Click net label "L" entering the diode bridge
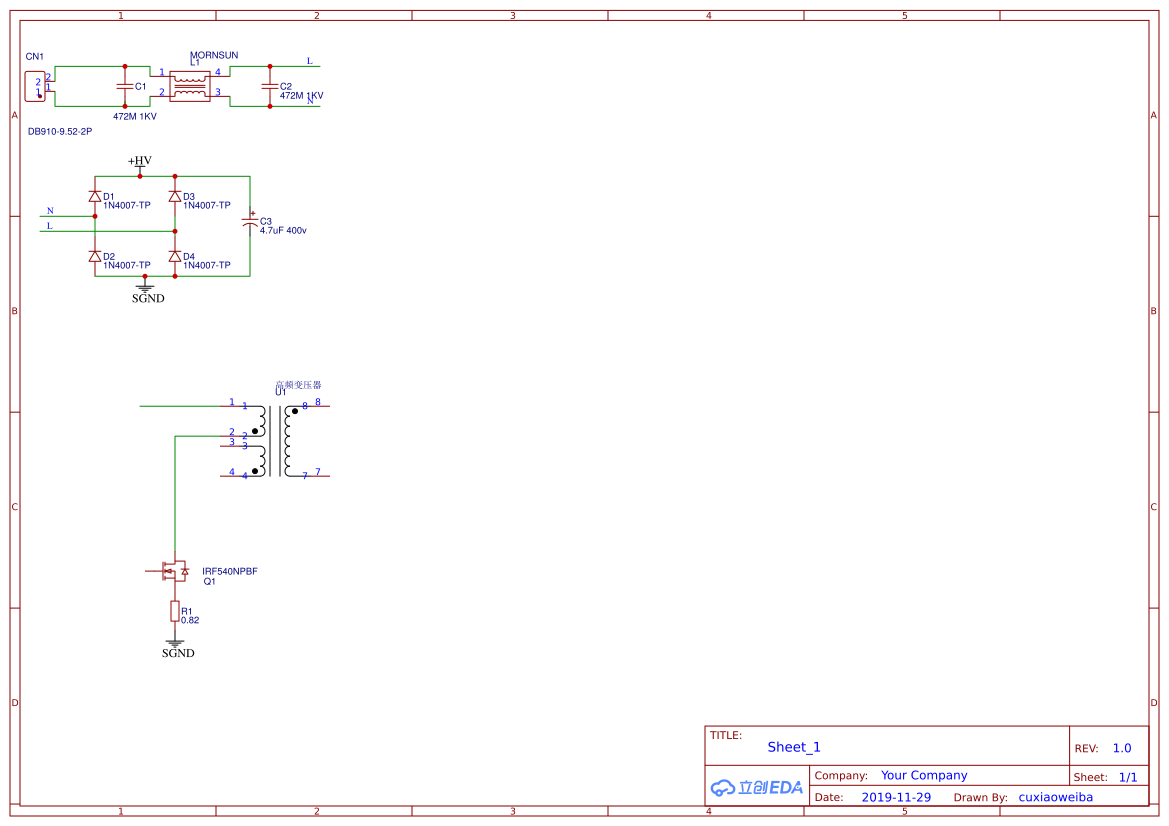The image size is (1169, 826). click(x=50, y=226)
